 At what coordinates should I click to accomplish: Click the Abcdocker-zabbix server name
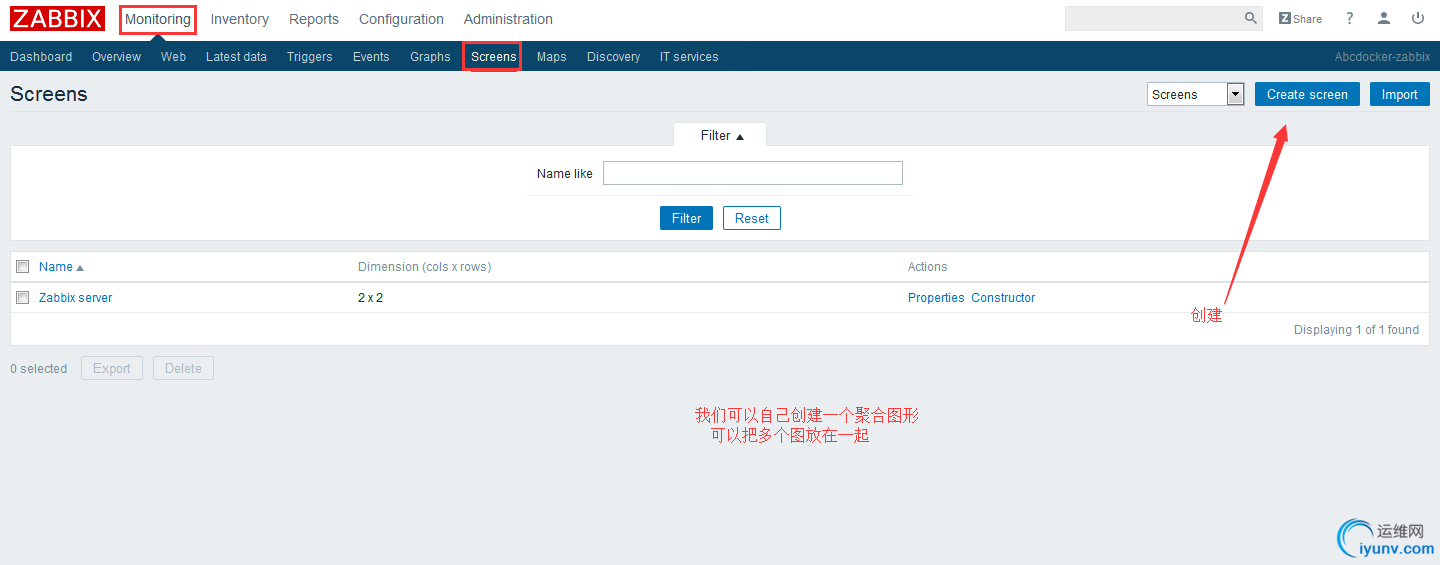[x=1382, y=57]
